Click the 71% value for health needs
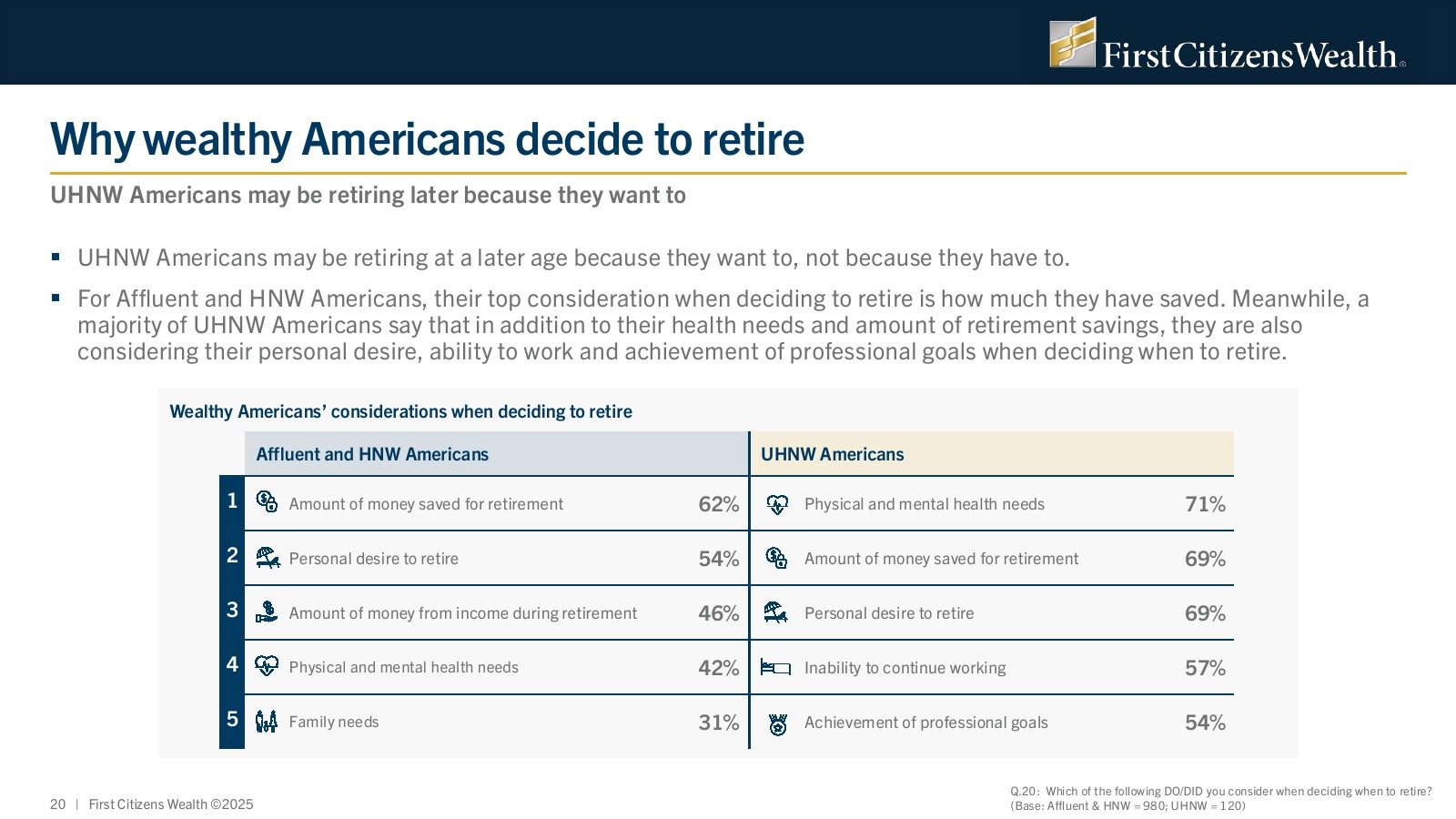Screen dimensions: 1456x819 [x=1205, y=504]
